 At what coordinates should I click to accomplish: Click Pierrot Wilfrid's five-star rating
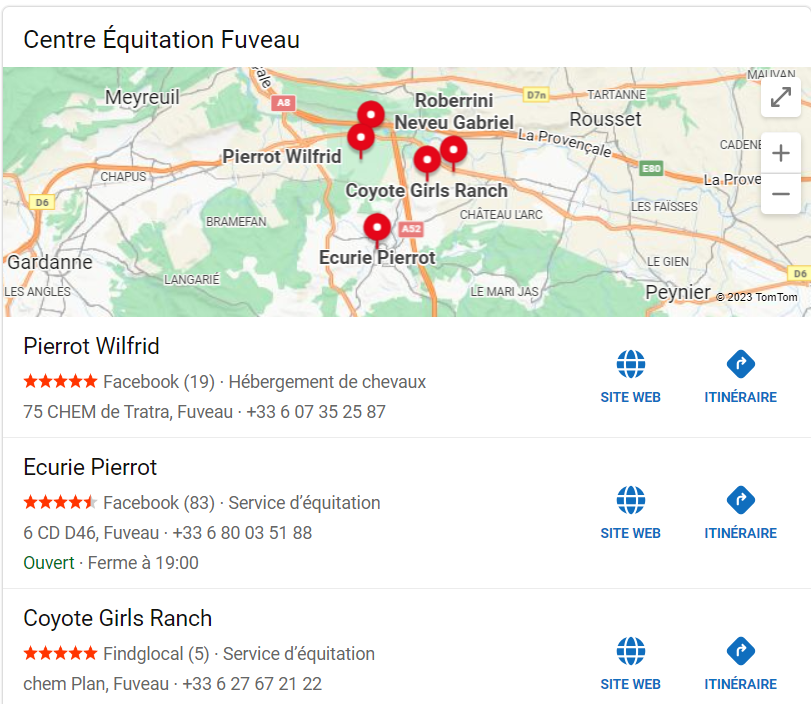click(60, 382)
